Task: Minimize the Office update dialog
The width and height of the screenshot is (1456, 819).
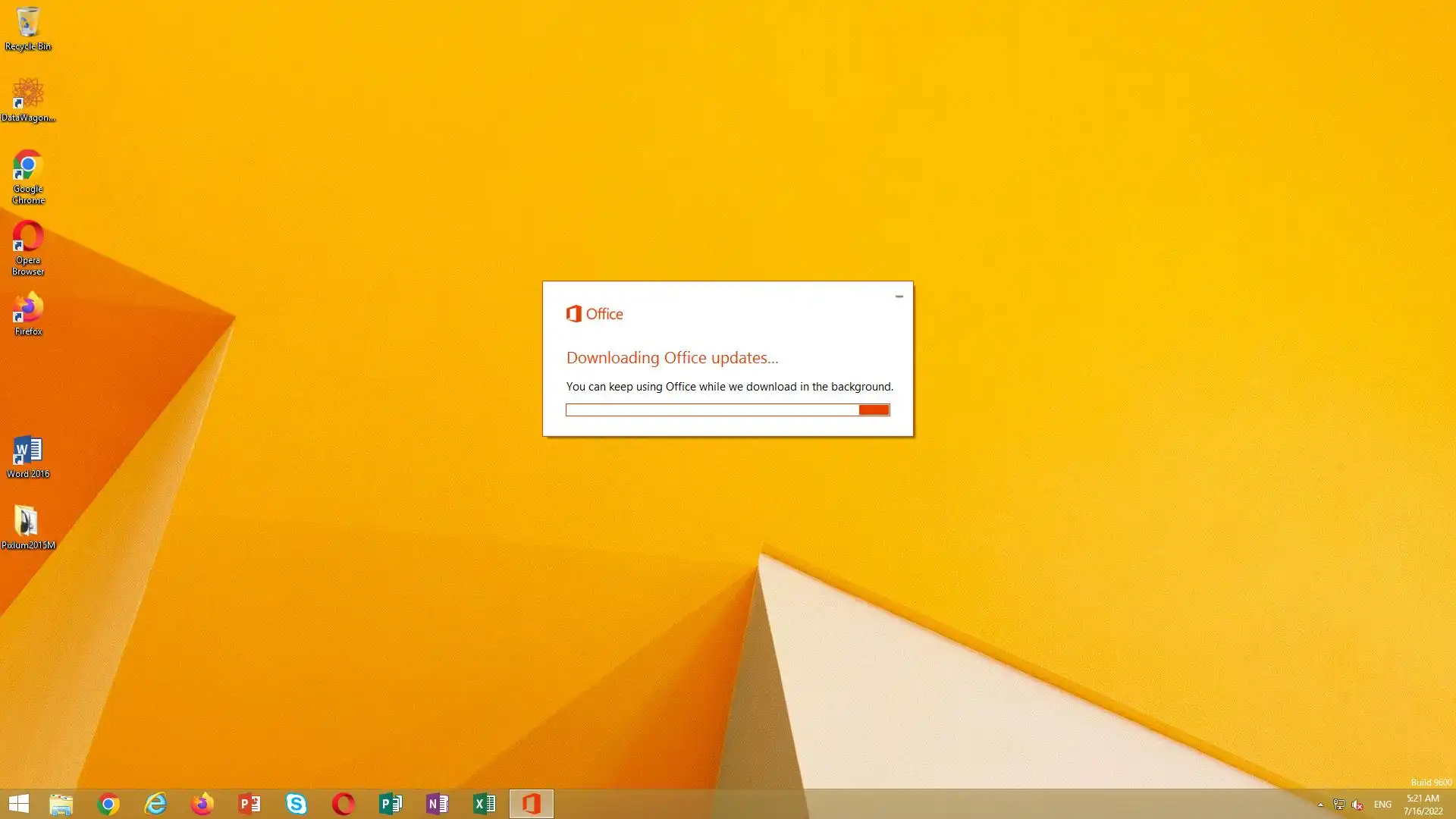Action: (899, 297)
